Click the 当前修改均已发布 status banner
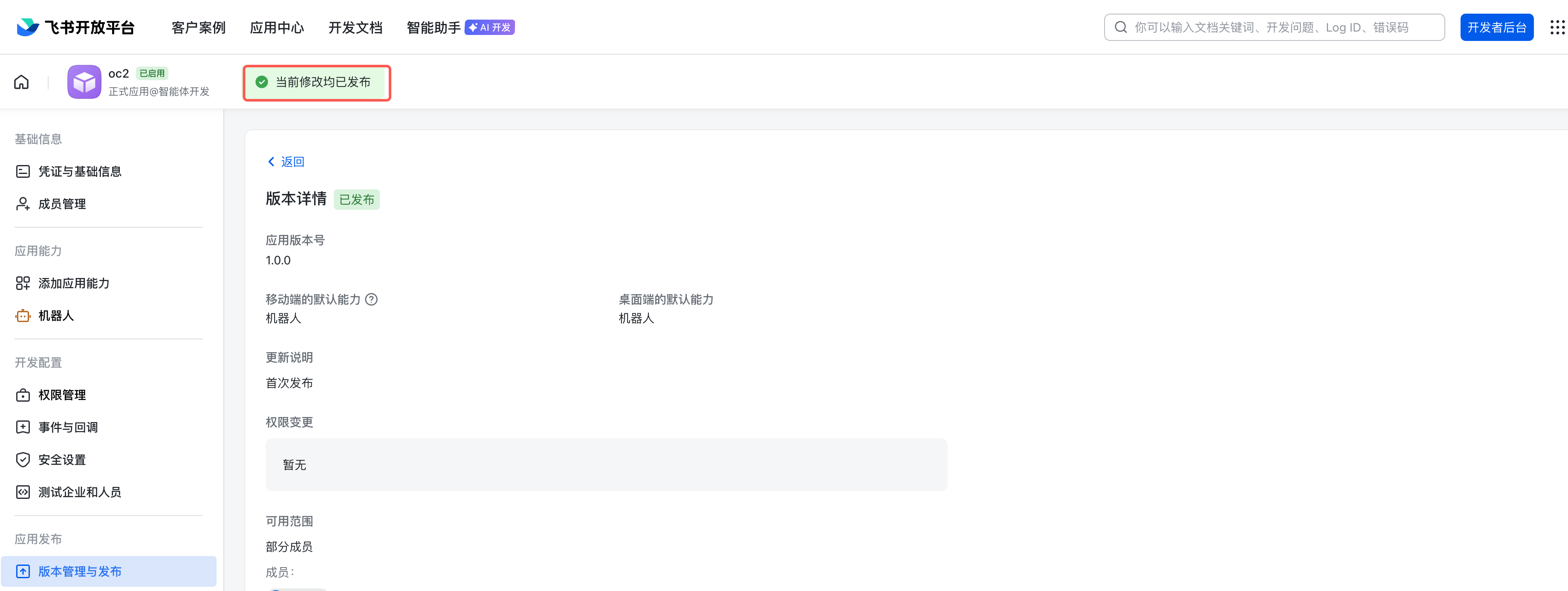This screenshot has width=1568, height=591. click(316, 82)
